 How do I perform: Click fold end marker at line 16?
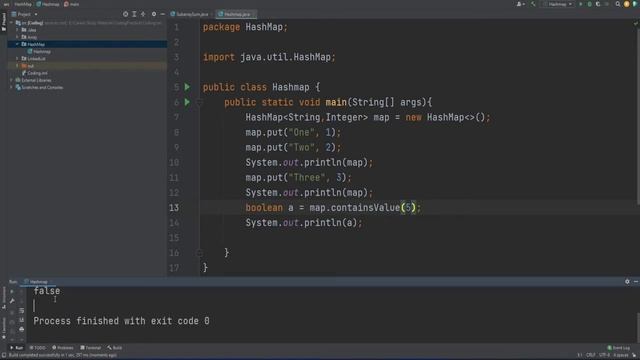[200, 253]
